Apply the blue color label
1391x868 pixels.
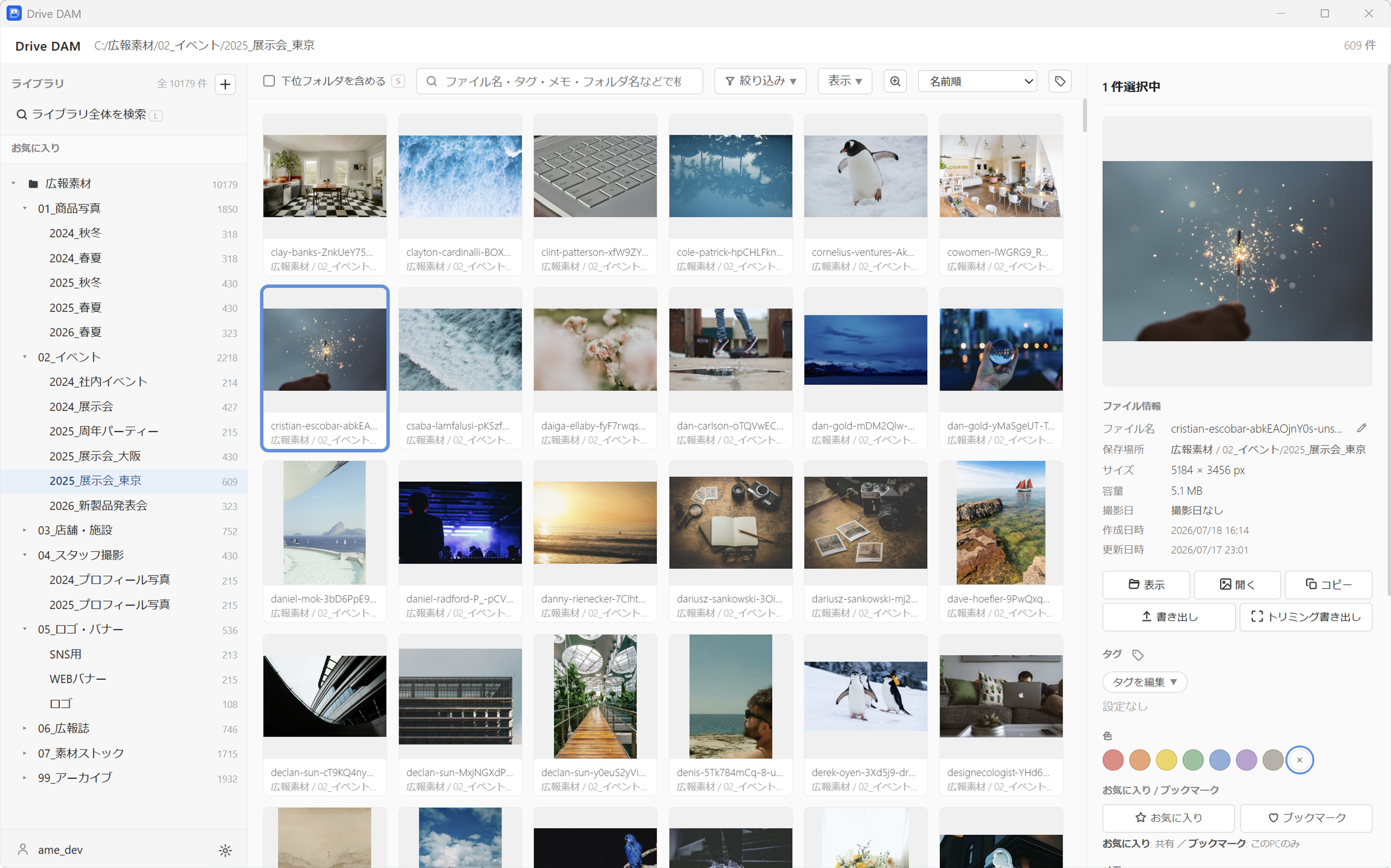[1220, 760]
